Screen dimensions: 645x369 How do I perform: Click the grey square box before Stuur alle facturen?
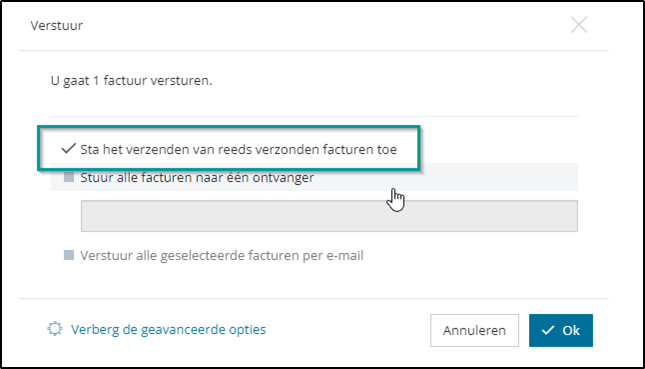(69, 177)
